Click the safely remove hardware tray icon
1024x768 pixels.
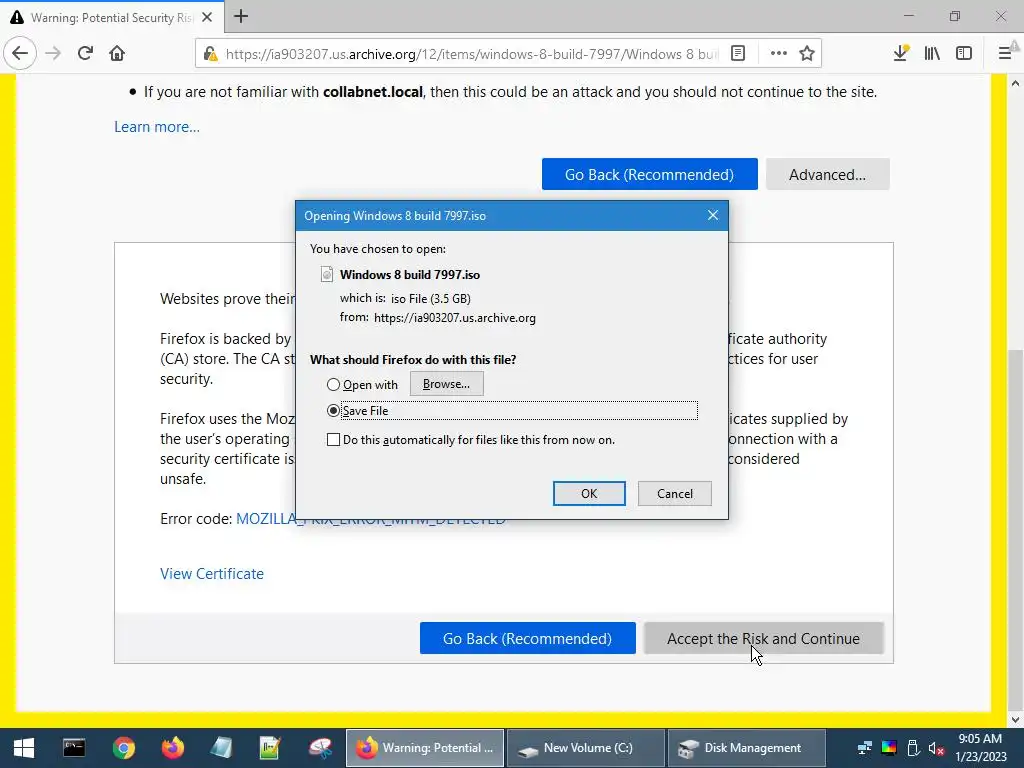(x=913, y=748)
